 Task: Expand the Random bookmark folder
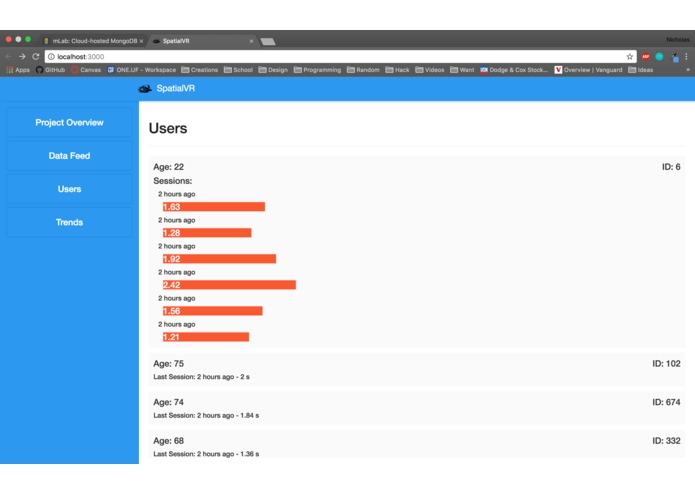coord(363,70)
